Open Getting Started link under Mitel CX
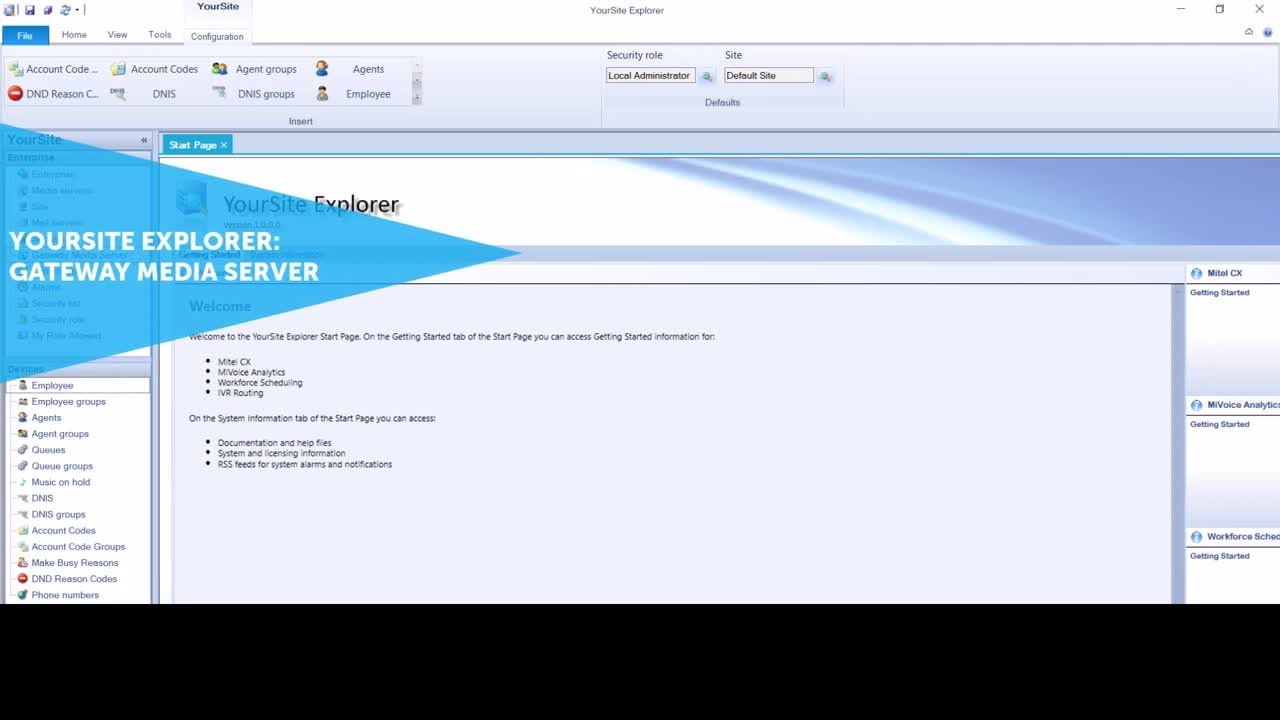The image size is (1280, 720). point(1219,293)
